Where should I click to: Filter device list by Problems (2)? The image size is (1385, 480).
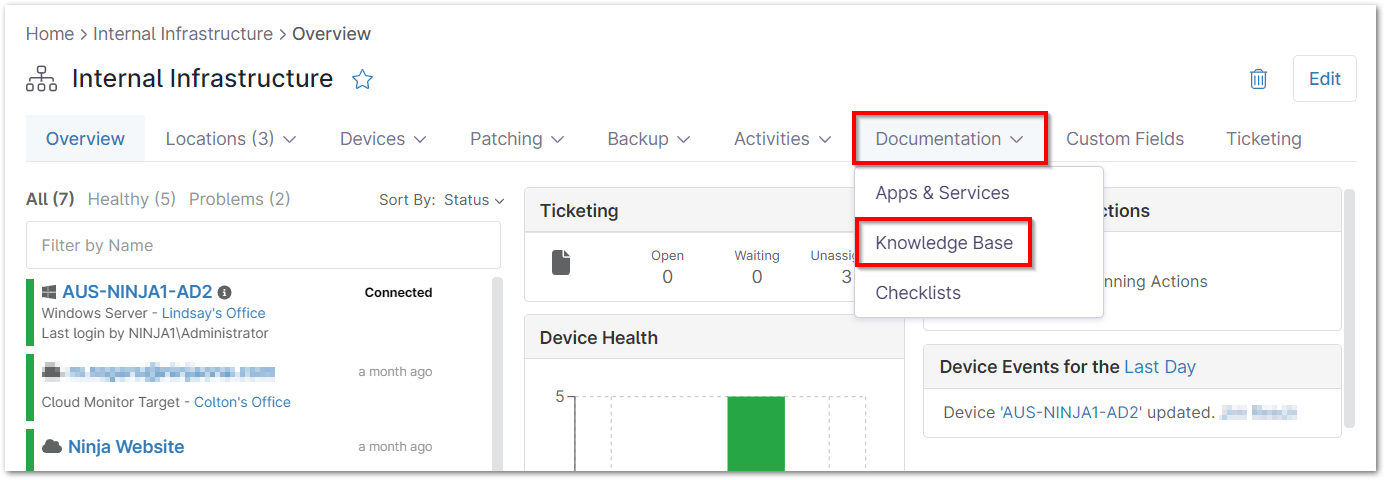coord(239,199)
